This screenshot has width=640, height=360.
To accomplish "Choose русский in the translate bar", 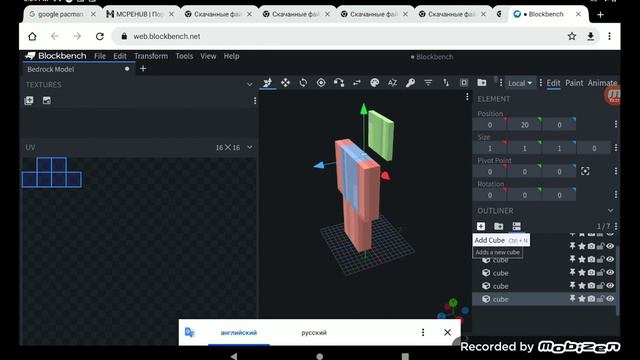I will [x=314, y=333].
